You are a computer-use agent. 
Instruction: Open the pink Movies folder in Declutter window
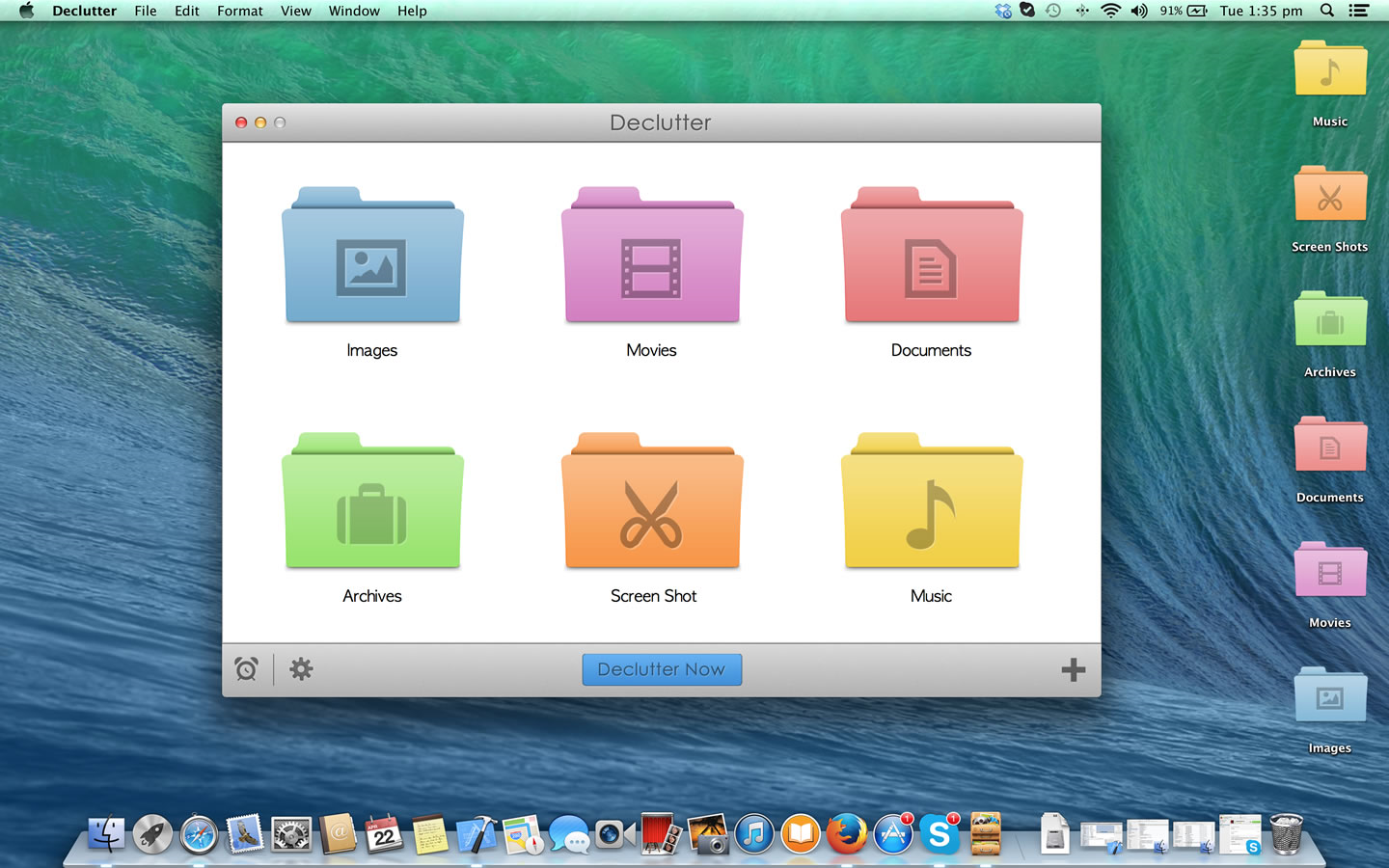tap(652, 255)
